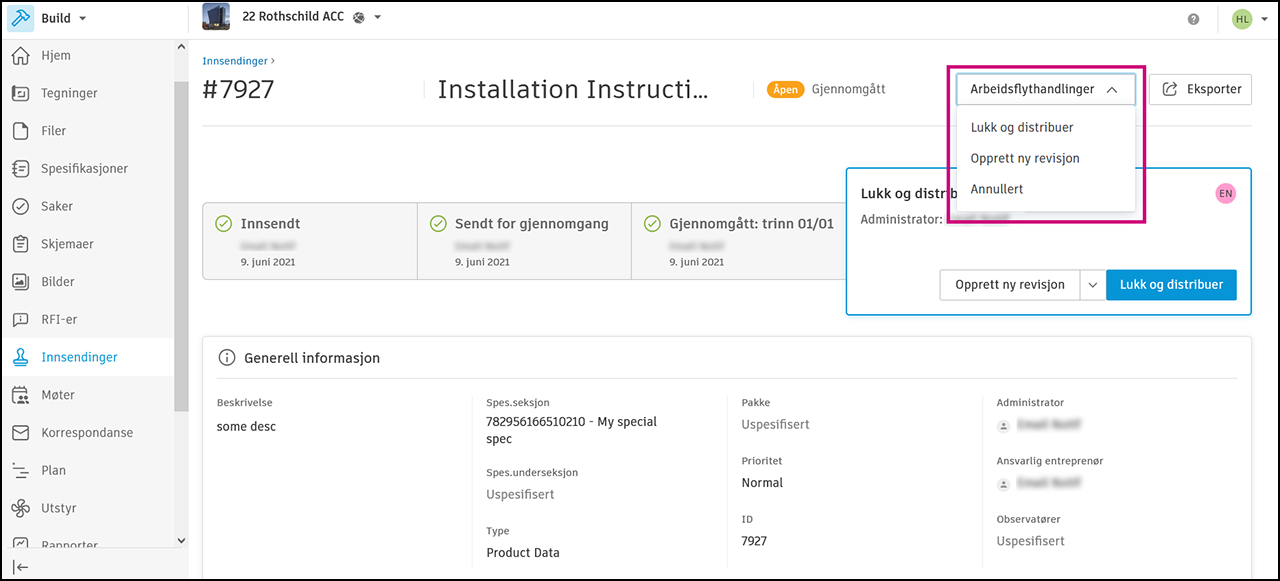Collapse the sidebar with the arrow icon
The image size is (1280, 581).
point(20,567)
